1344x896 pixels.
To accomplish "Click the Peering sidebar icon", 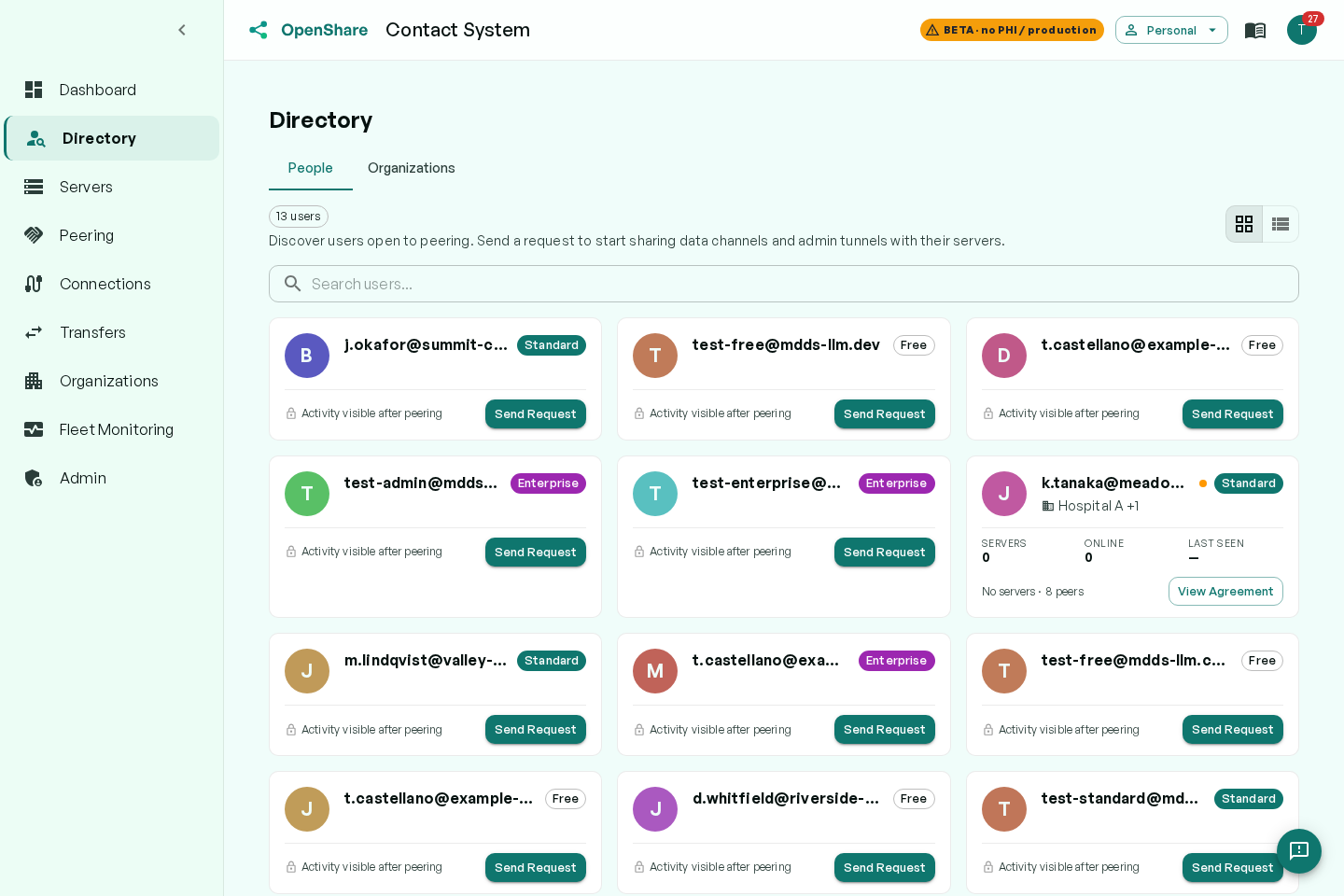I will [34, 235].
